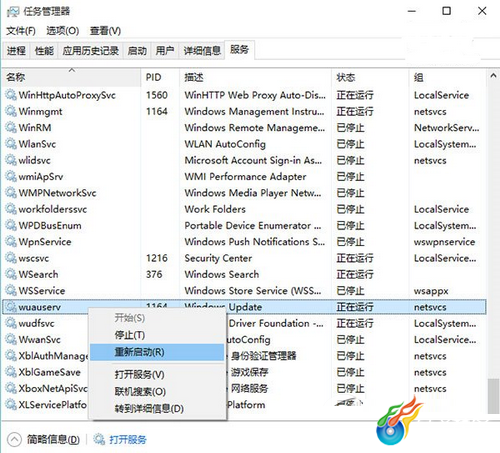Collapse to 简略信息 using the round arrow icon
Screen dimensions: 500x453
click(x=14, y=439)
